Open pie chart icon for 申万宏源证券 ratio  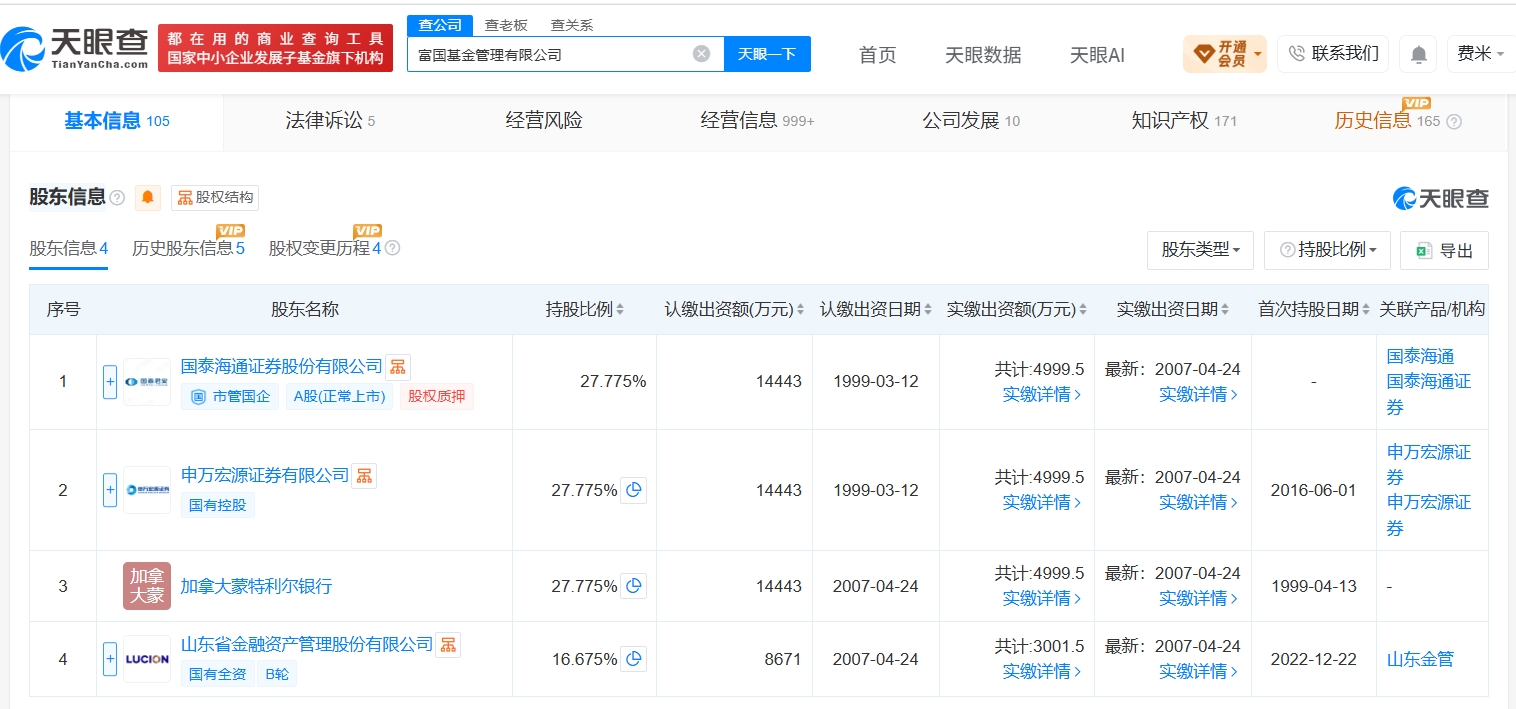pyautogui.click(x=633, y=490)
